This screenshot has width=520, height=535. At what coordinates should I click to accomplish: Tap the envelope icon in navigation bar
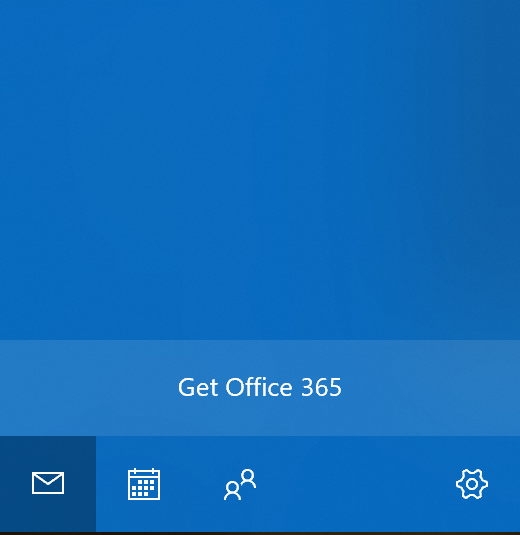(48, 483)
